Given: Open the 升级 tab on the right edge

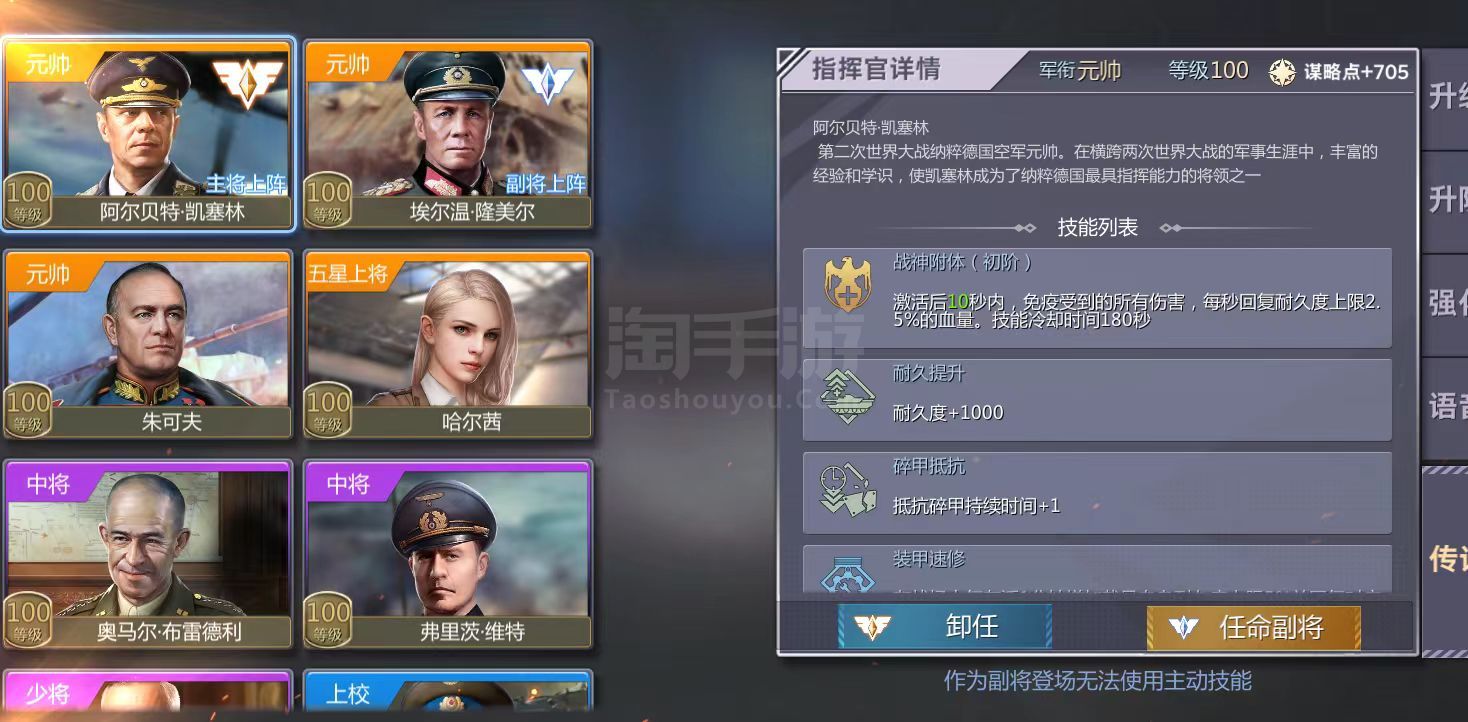Looking at the screenshot, I should pos(1445,98).
